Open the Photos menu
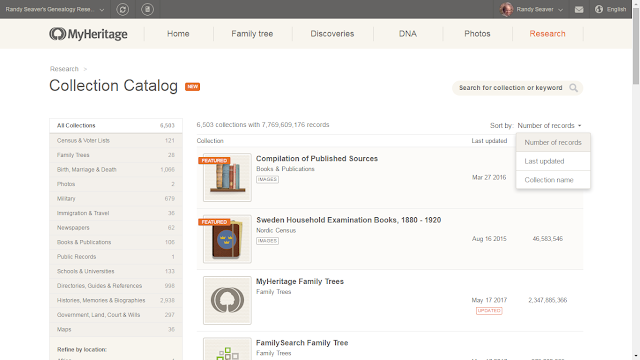This screenshot has height=360, width=640. click(x=477, y=34)
